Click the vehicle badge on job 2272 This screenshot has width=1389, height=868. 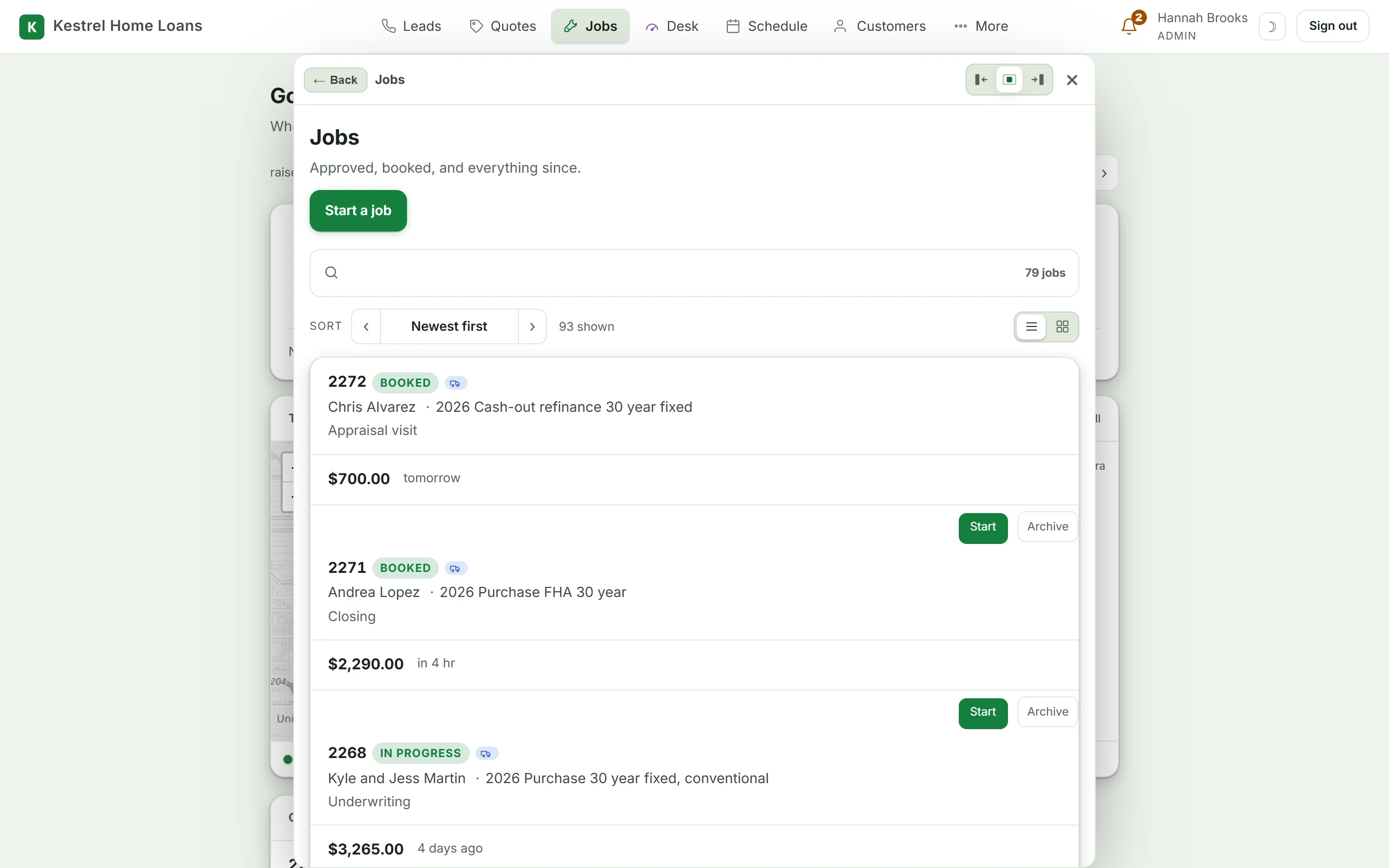click(456, 383)
